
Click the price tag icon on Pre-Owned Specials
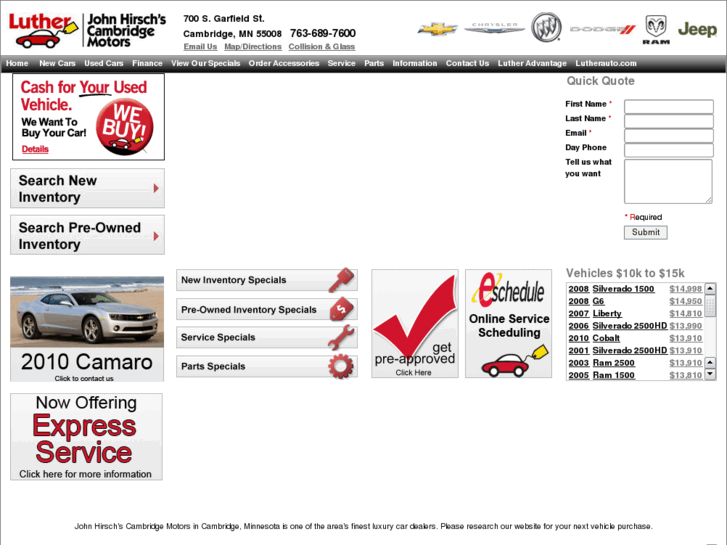pyautogui.click(x=342, y=309)
